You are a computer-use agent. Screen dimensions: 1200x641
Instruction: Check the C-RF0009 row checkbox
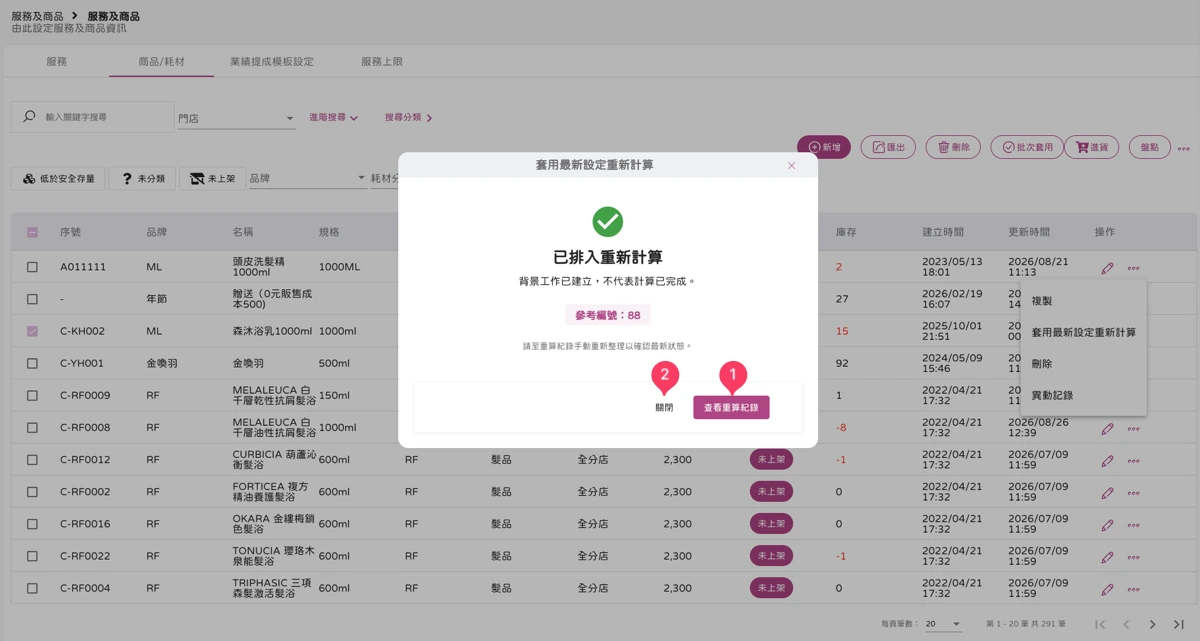click(32, 395)
